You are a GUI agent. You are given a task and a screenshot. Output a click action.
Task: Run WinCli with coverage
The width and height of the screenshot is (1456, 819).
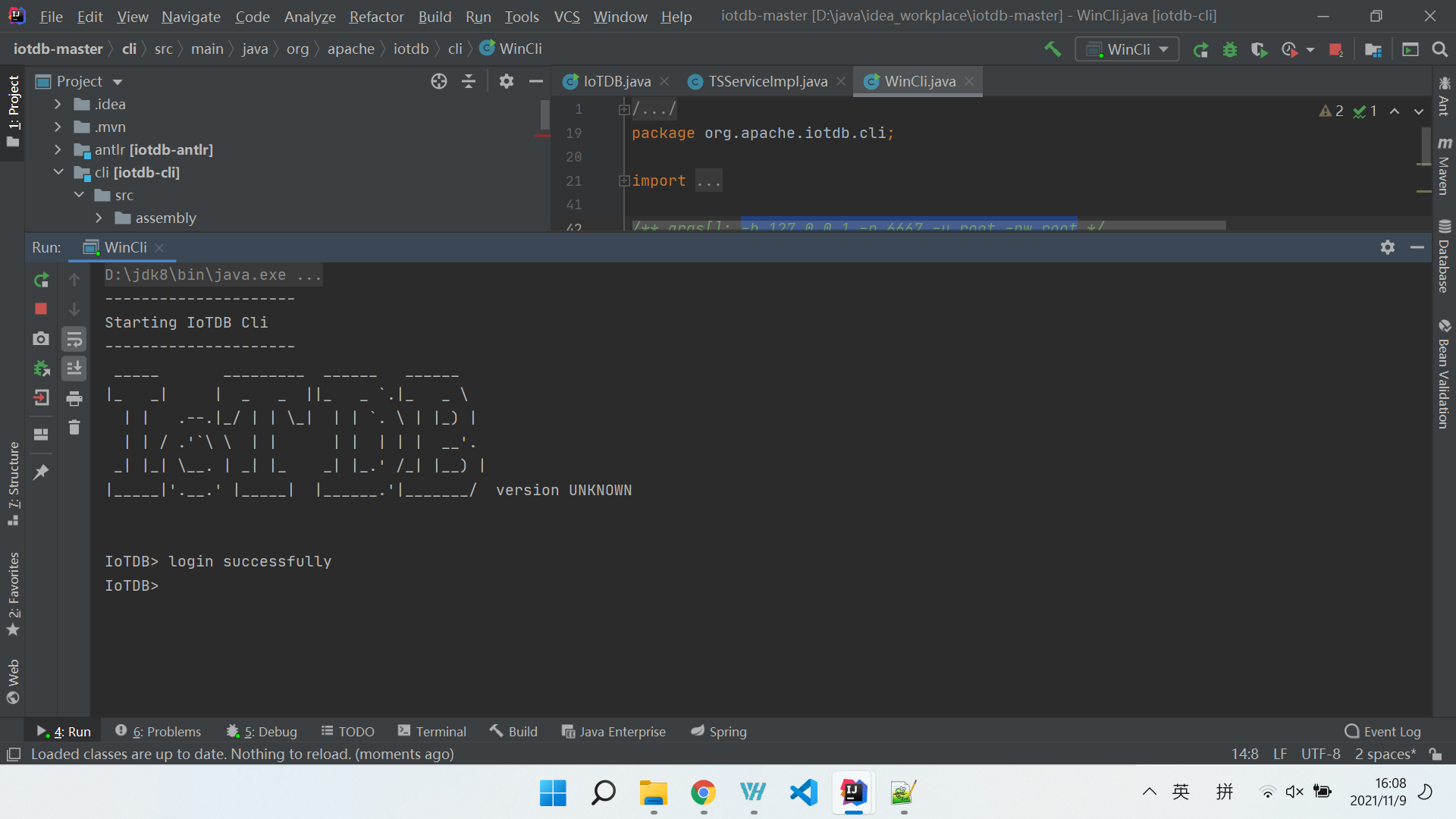[1260, 49]
